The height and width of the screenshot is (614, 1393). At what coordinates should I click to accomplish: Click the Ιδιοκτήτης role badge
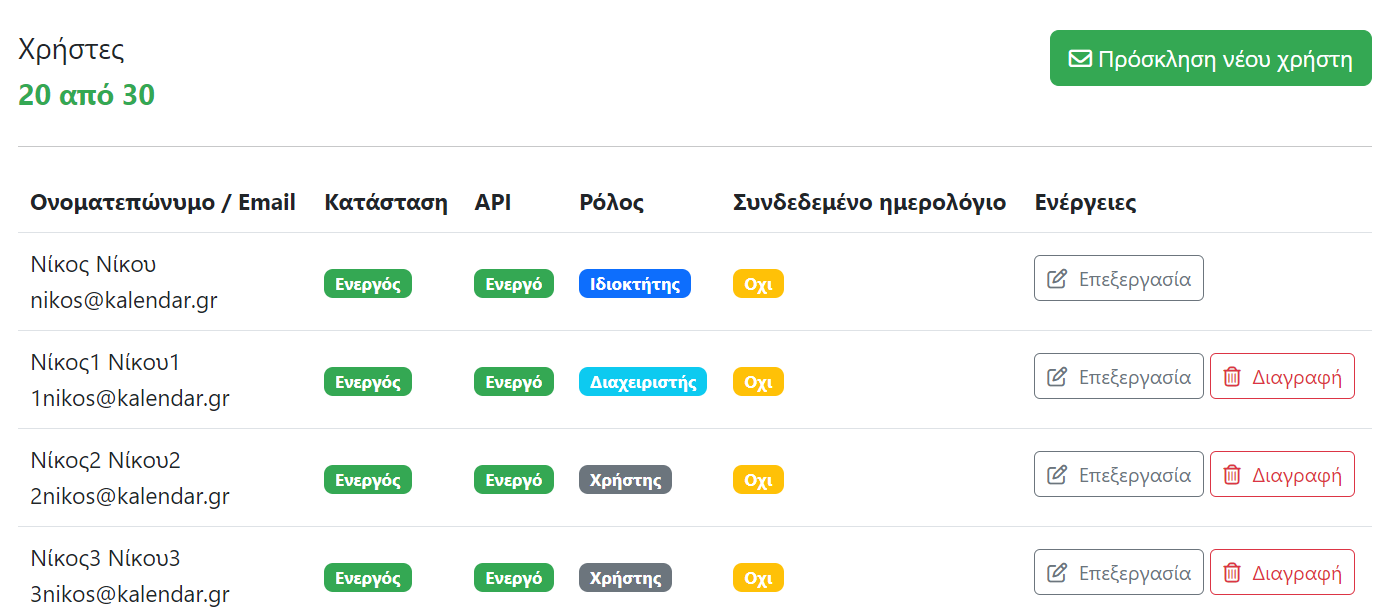[635, 284]
